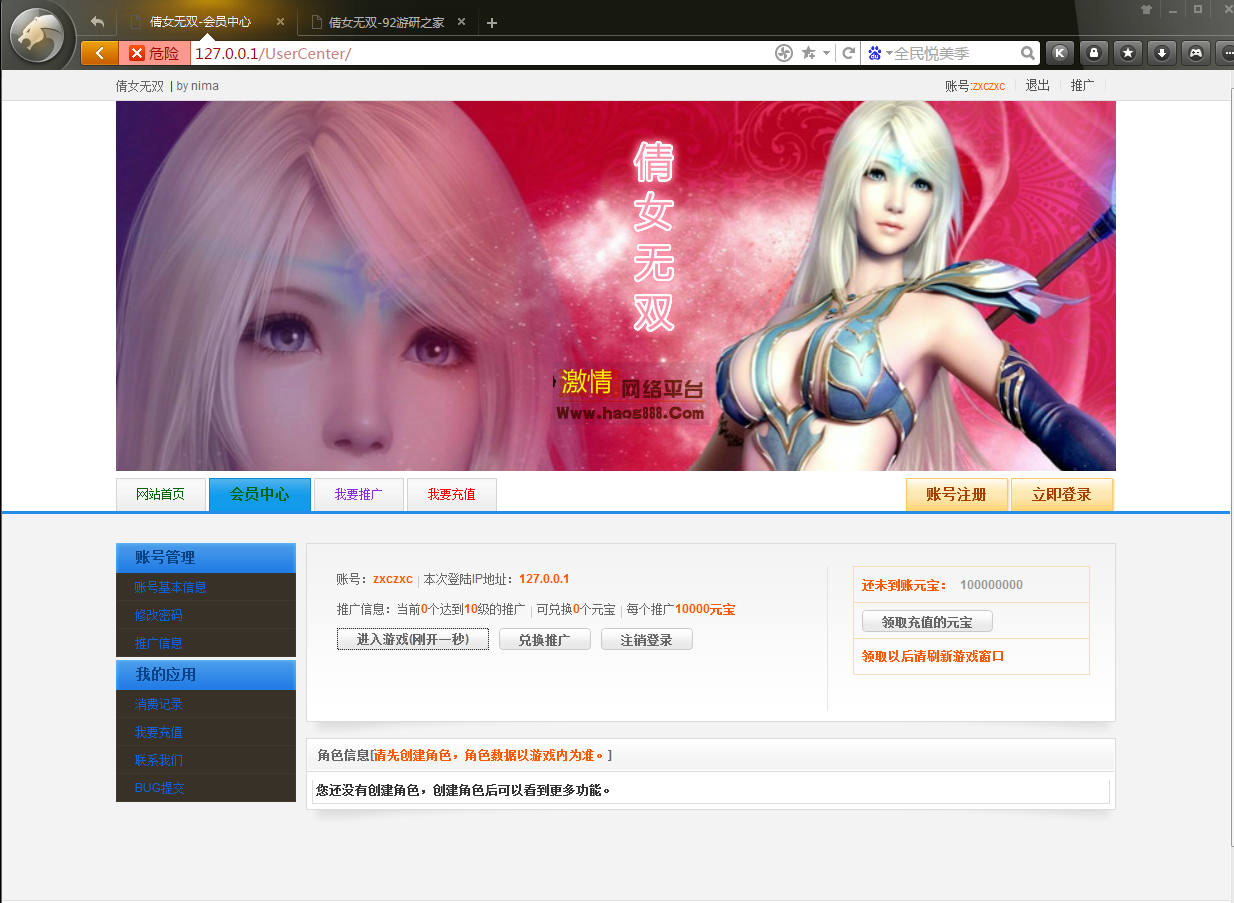
Task: Click the game controller toolbar button
Action: tap(1195, 53)
